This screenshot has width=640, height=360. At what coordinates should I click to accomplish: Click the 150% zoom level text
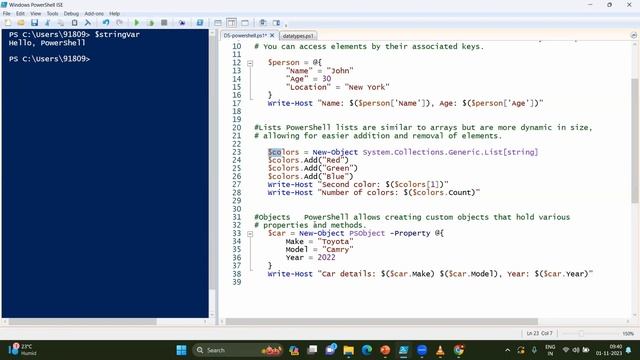(628, 333)
